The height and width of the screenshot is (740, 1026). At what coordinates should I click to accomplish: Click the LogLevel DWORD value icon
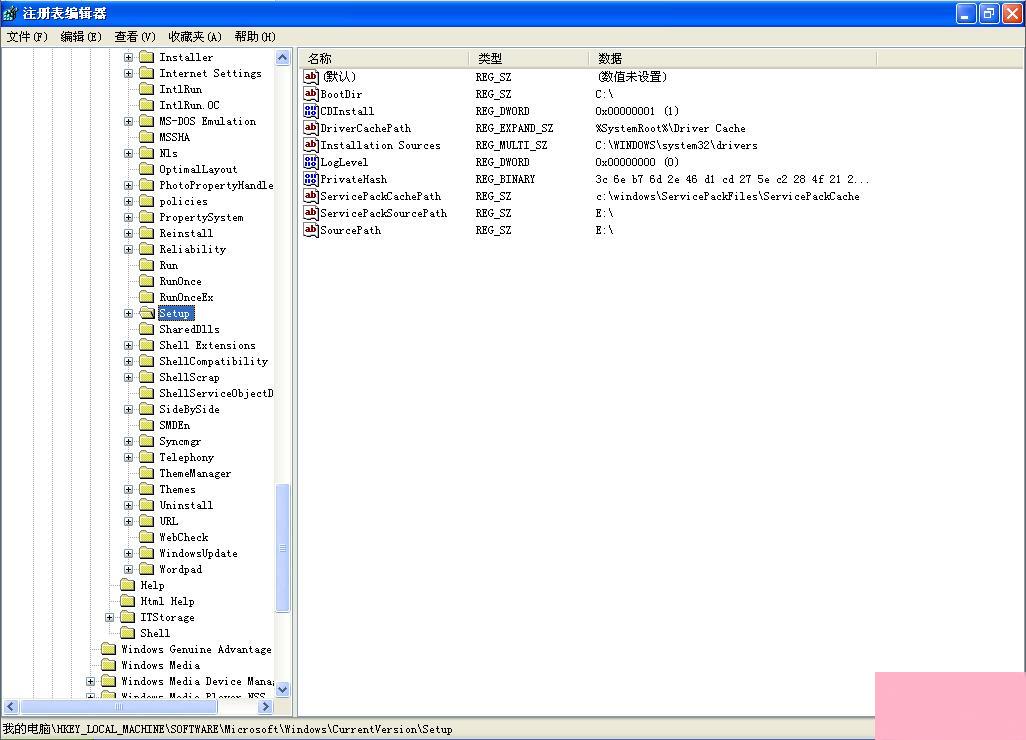[x=311, y=162]
